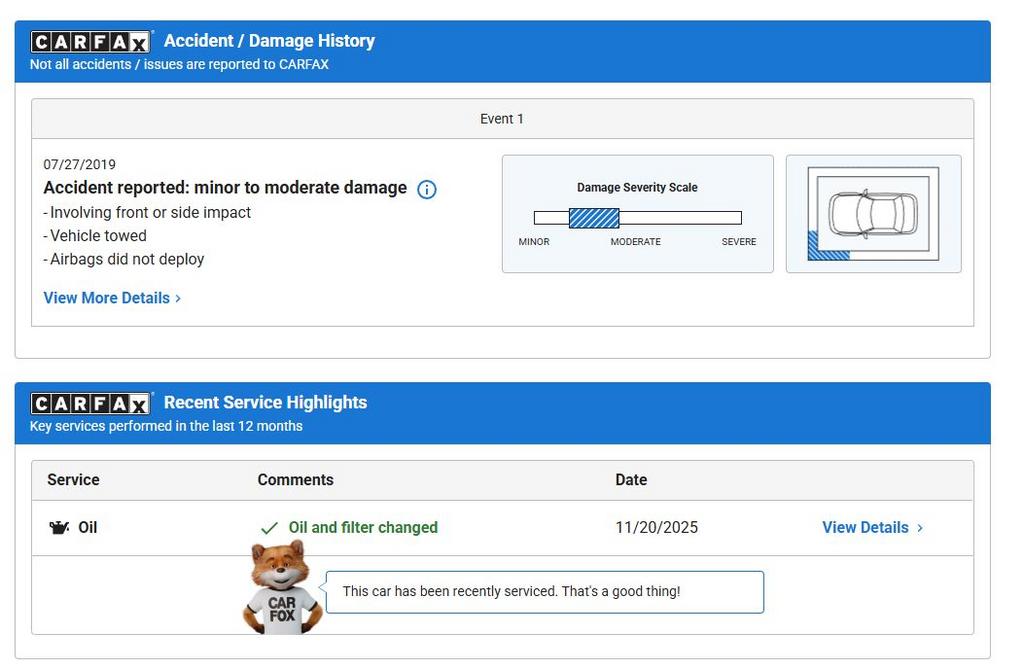Click the hatched segment on the Damage Severity Scale
The image size is (1024, 669).
594,218
